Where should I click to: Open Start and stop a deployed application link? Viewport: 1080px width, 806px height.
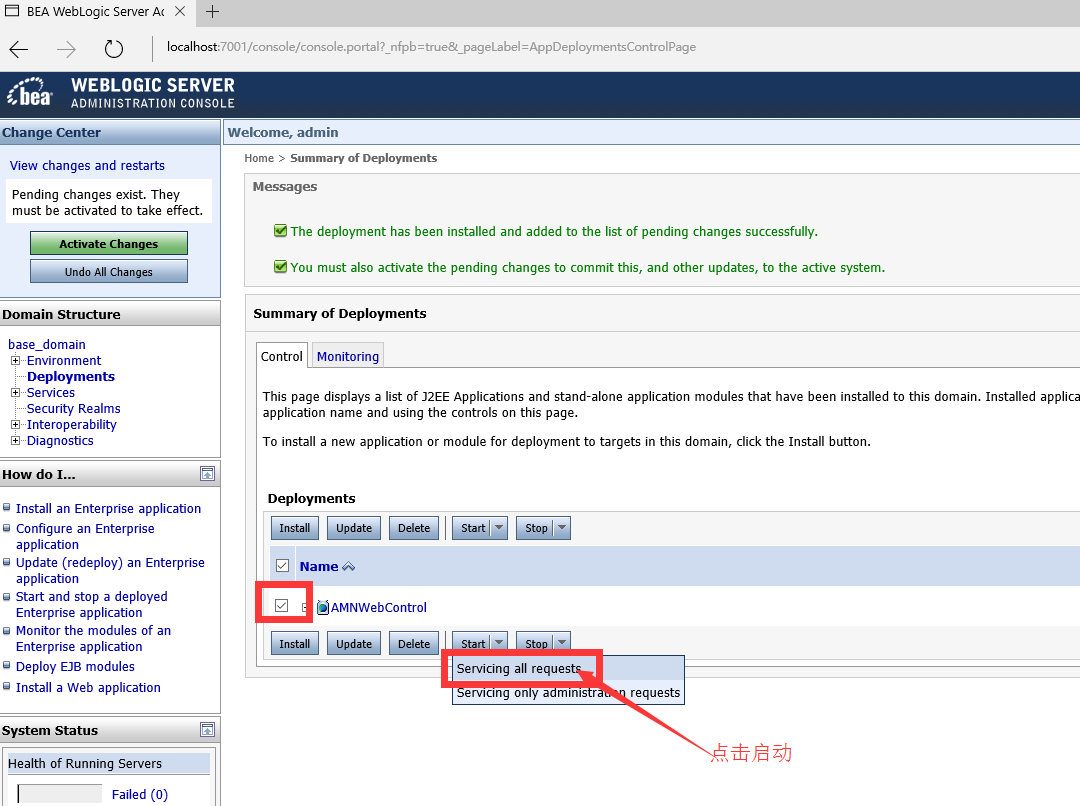[92, 604]
